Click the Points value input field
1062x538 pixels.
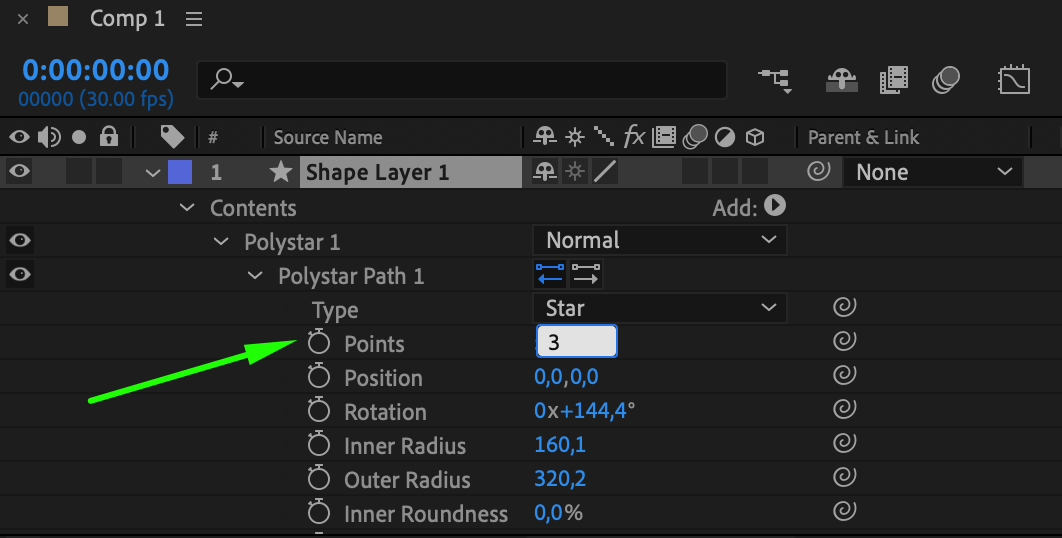click(577, 342)
